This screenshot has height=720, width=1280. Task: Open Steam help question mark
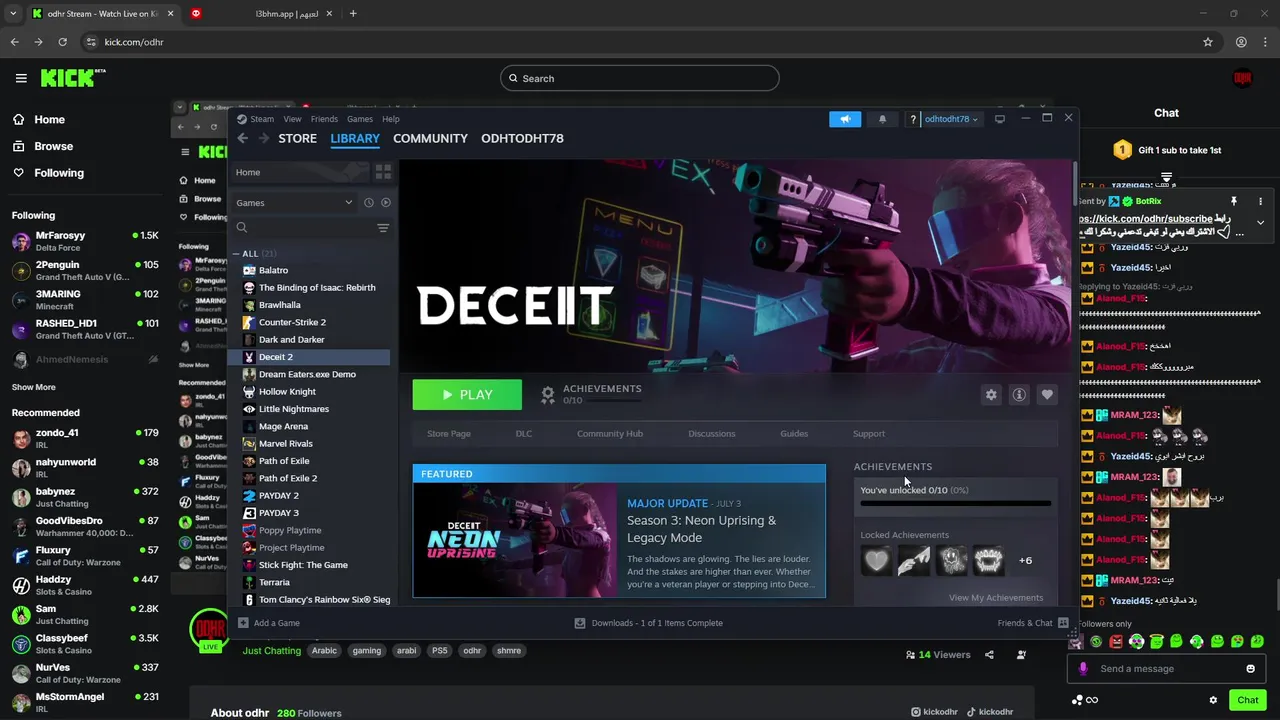coord(913,119)
